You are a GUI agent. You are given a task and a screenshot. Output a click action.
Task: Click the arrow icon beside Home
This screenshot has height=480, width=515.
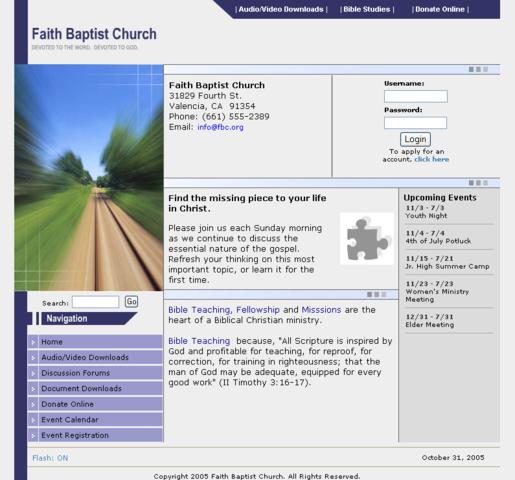tap(33, 342)
